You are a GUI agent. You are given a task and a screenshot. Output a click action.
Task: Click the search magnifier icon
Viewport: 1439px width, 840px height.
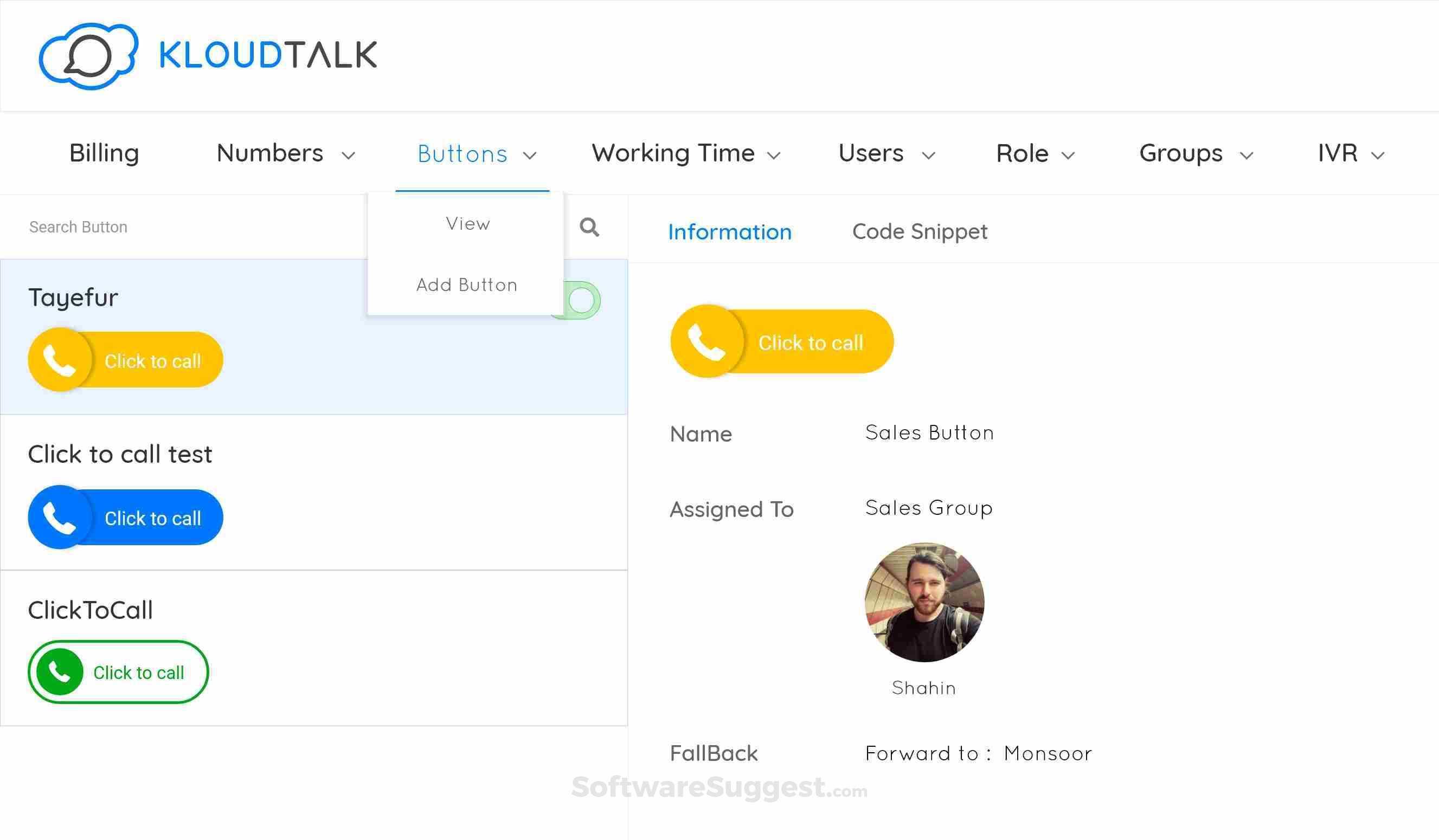589,227
